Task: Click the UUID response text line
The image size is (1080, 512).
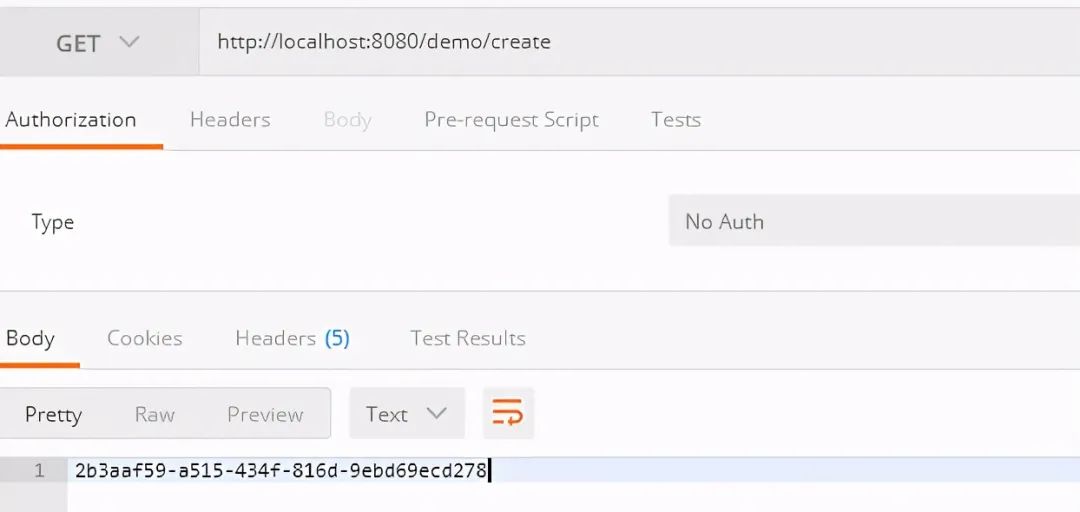Action: (x=280, y=470)
